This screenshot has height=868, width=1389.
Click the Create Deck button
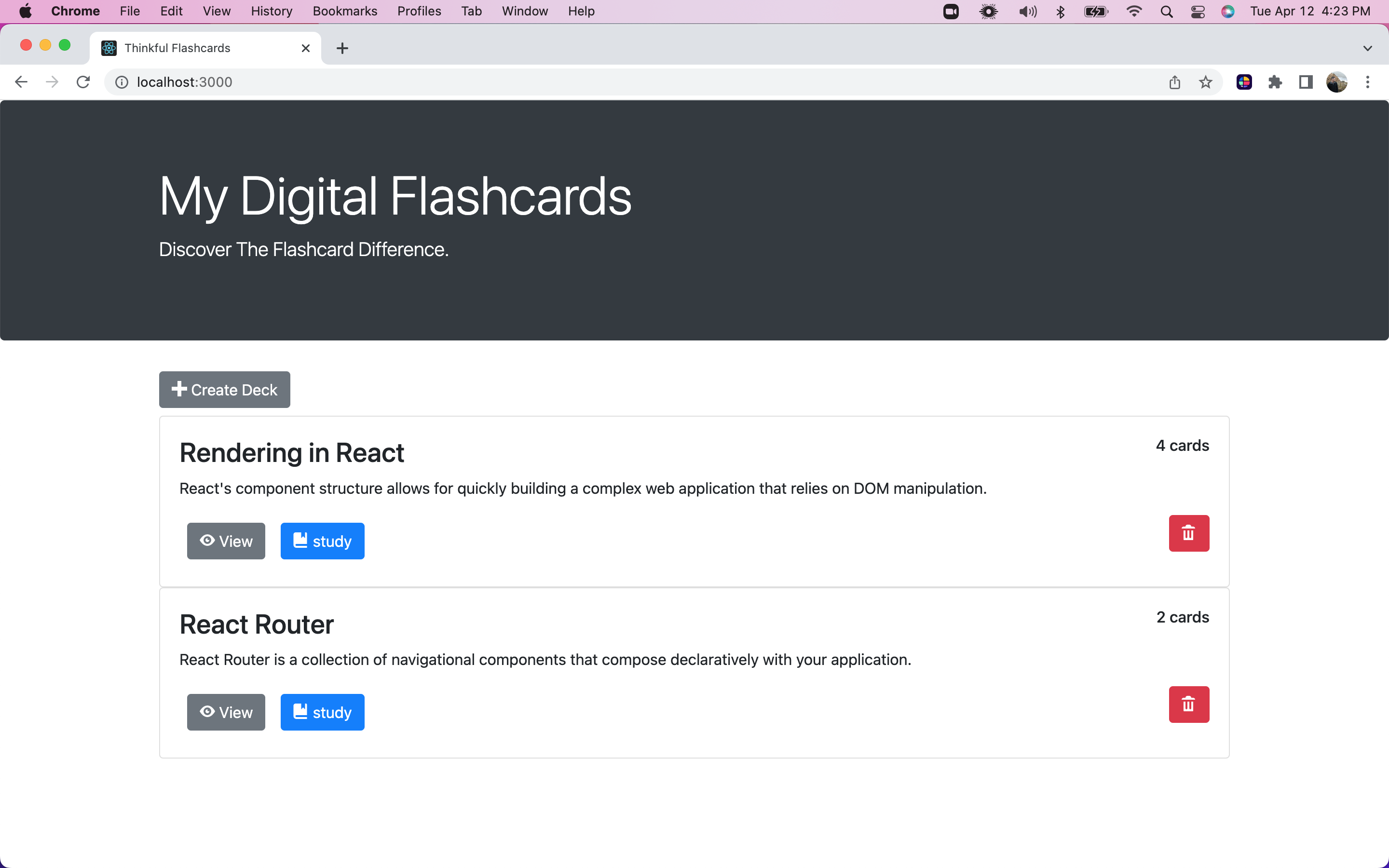pyautogui.click(x=224, y=389)
